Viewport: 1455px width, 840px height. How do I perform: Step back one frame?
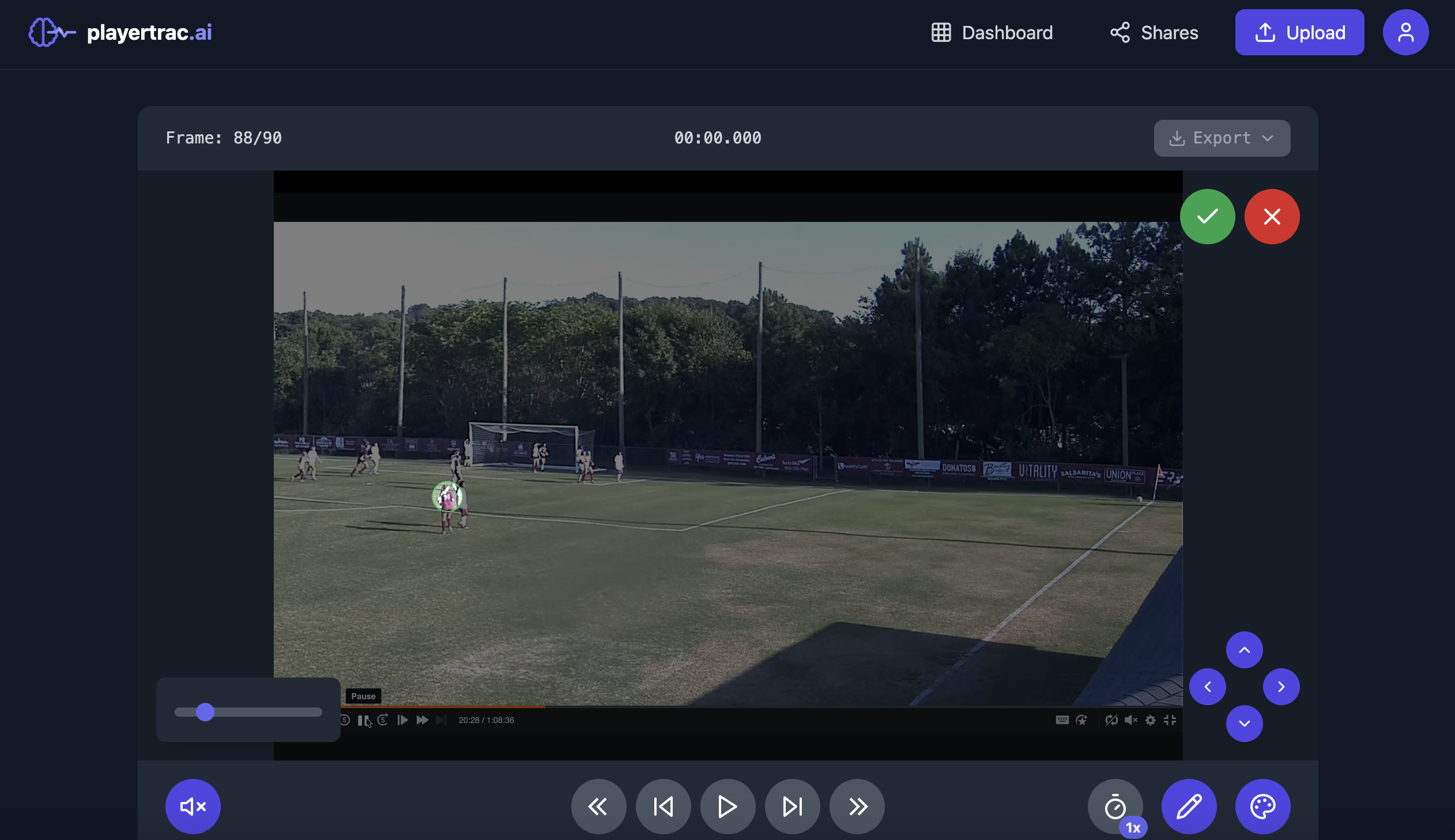point(663,806)
